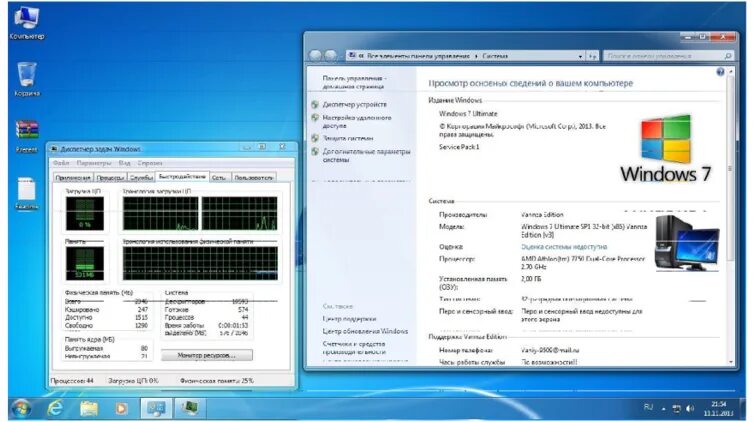The image size is (753, 422).
Task: Open the Компьютер desktop icon
Action: [x=26, y=23]
